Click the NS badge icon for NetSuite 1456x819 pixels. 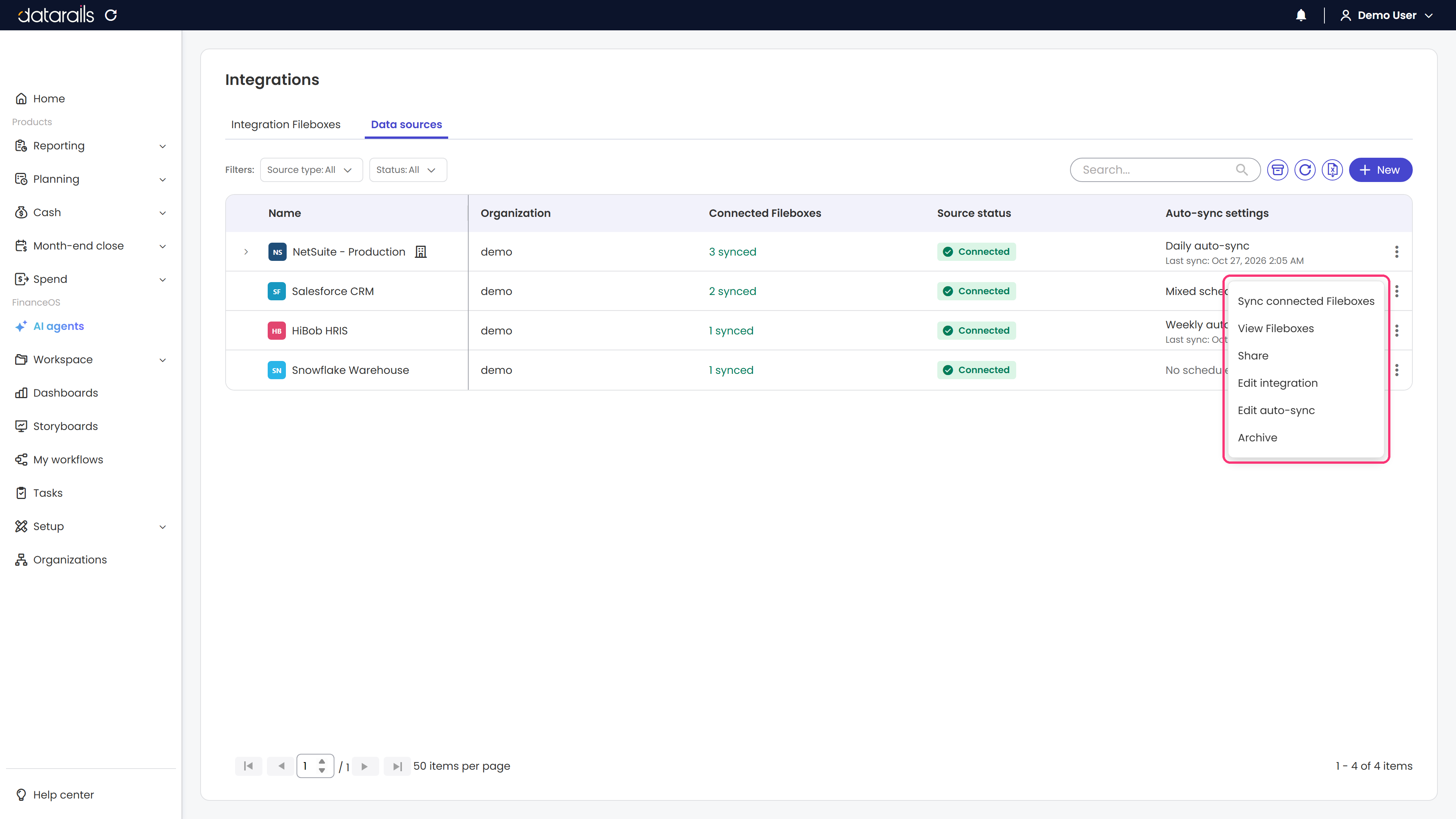277,251
